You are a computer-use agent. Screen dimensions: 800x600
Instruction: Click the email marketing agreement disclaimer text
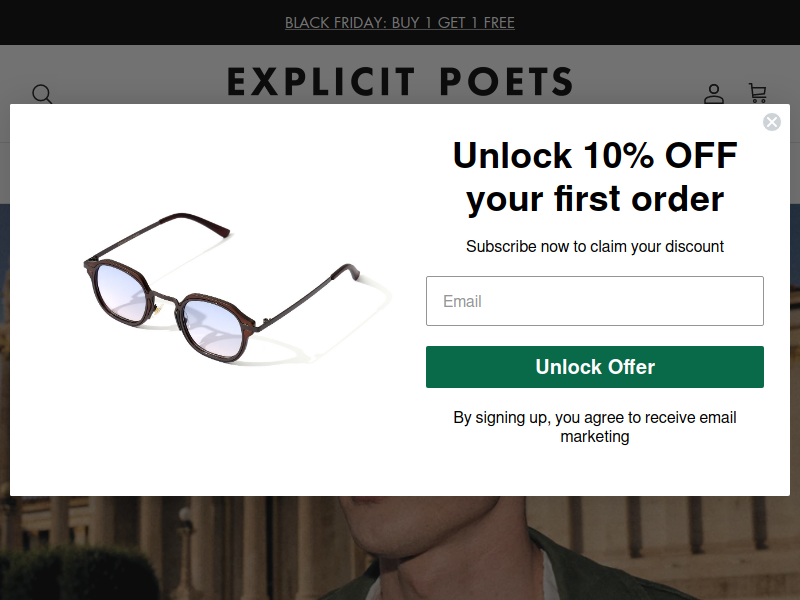[x=595, y=427]
